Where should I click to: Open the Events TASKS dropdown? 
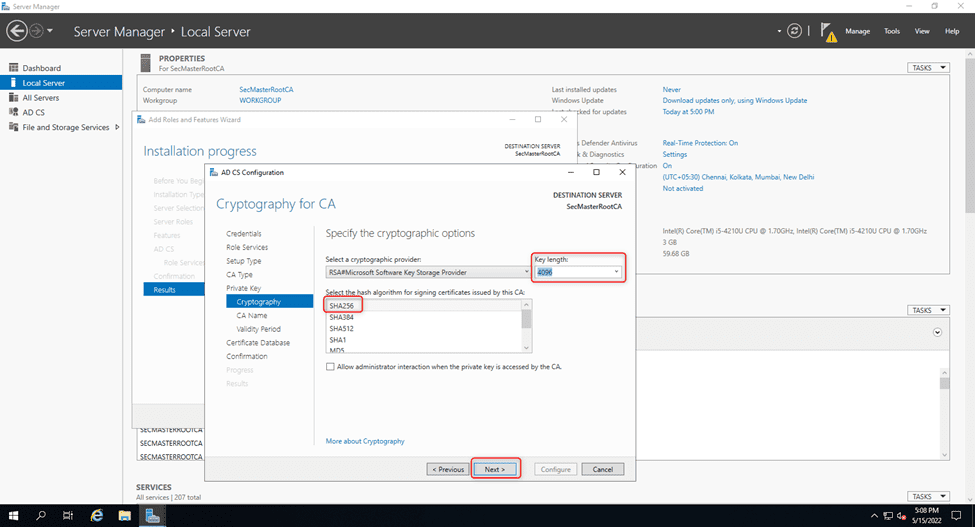(x=928, y=310)
